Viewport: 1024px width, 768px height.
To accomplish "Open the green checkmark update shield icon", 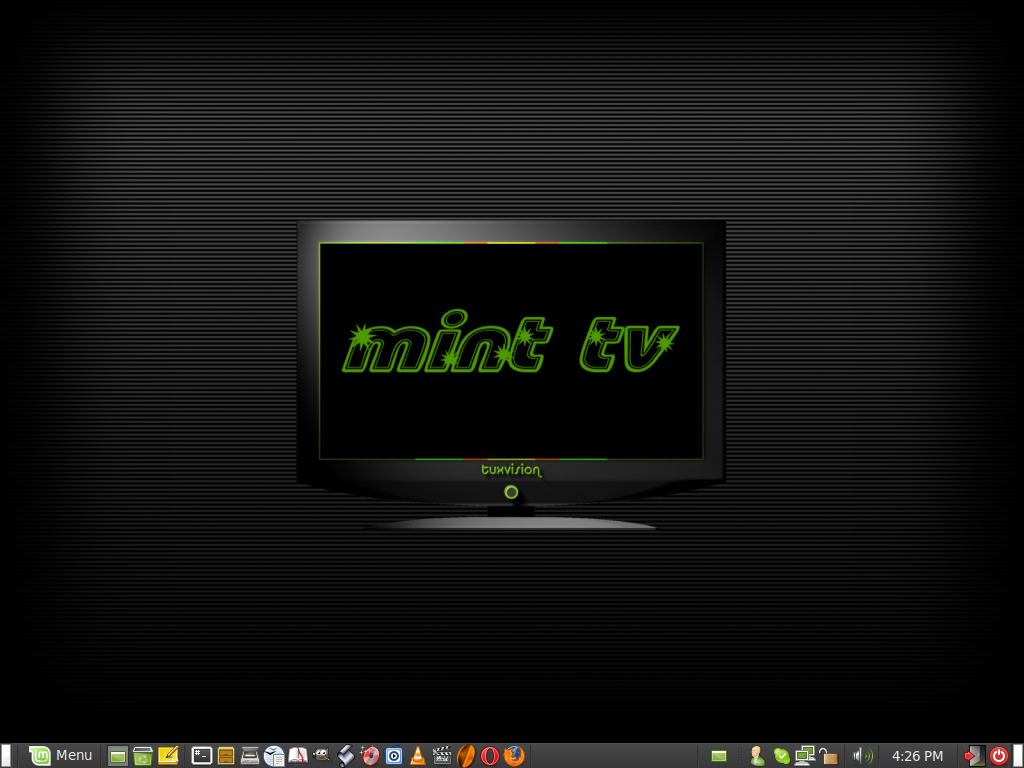I will point(782,756).
